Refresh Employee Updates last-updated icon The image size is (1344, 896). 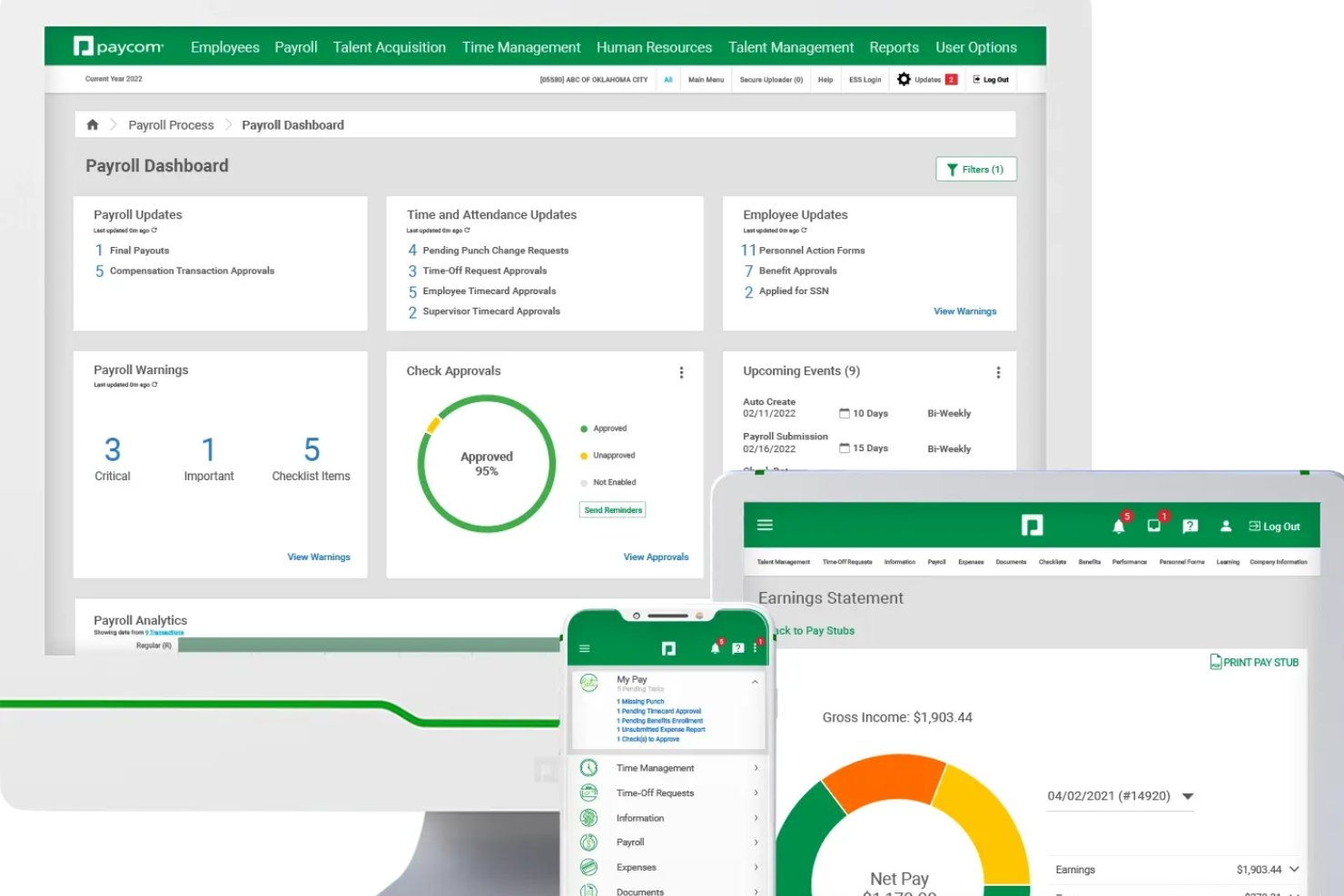click(x=804, y=231)
